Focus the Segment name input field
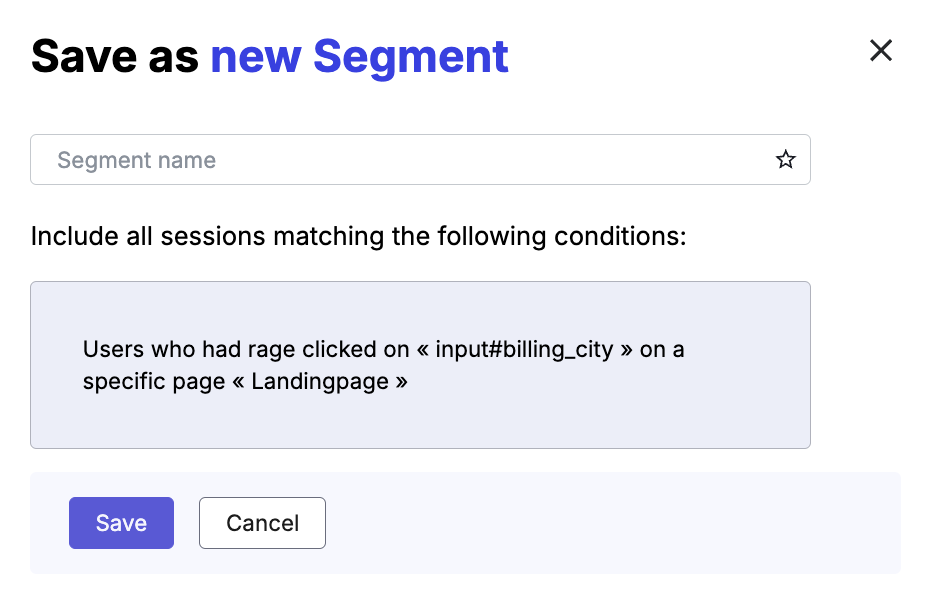The width and height of the screenshot is (930, 608). coord(300,159)
